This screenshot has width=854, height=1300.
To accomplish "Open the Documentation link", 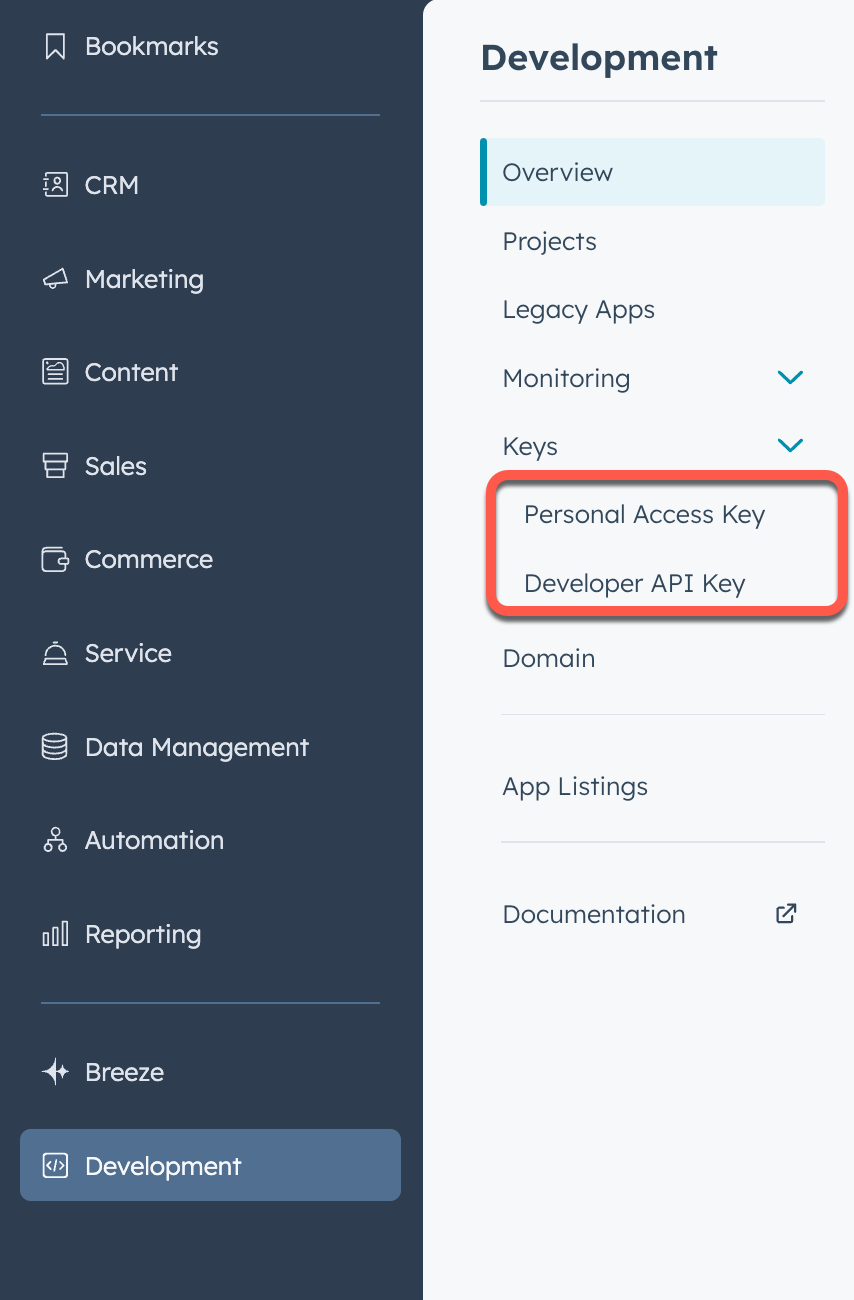I will [x=593, y=914].
